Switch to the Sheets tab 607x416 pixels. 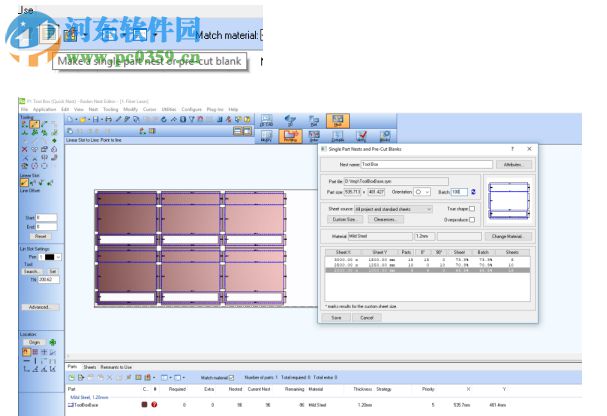89,367
